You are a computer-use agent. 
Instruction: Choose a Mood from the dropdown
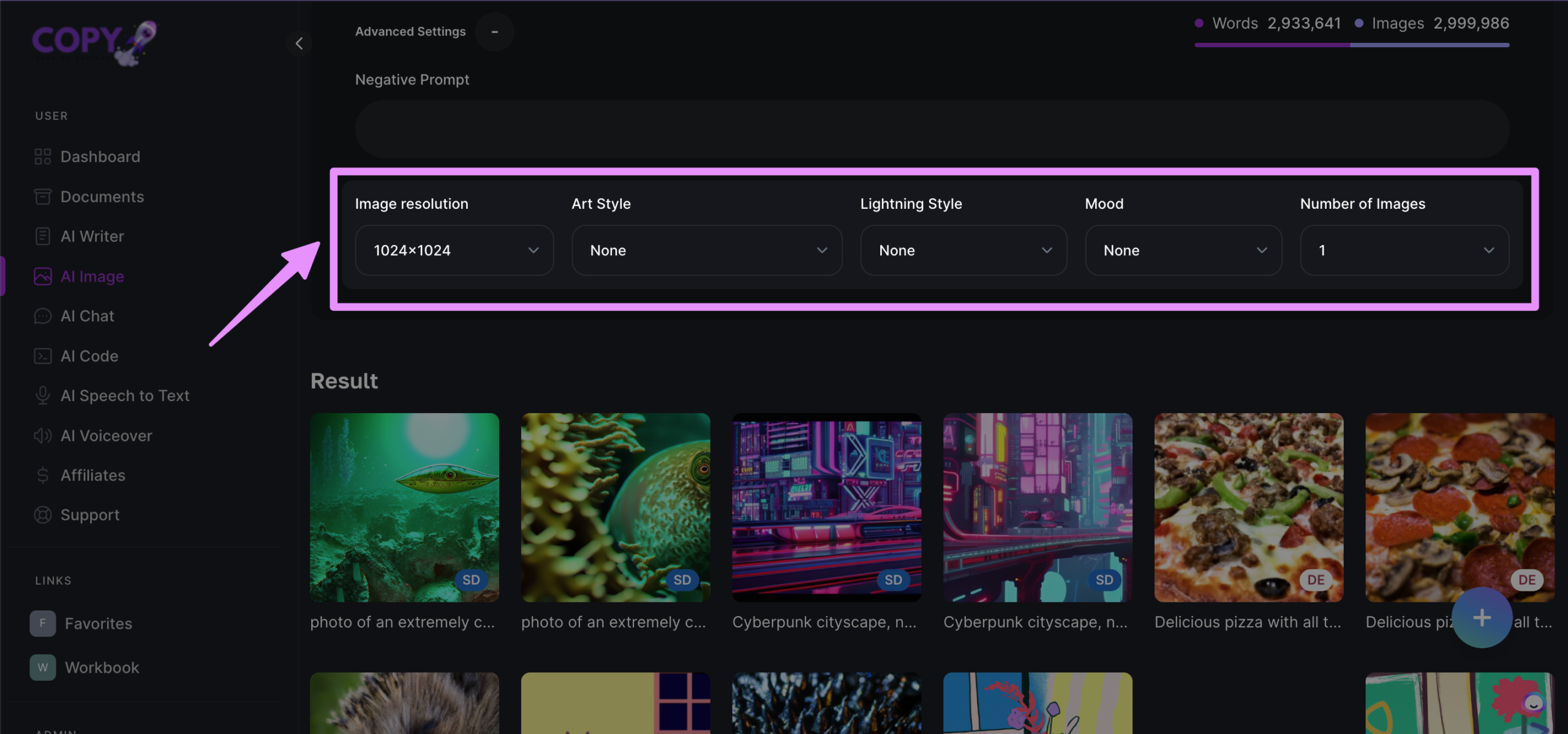1183,250
